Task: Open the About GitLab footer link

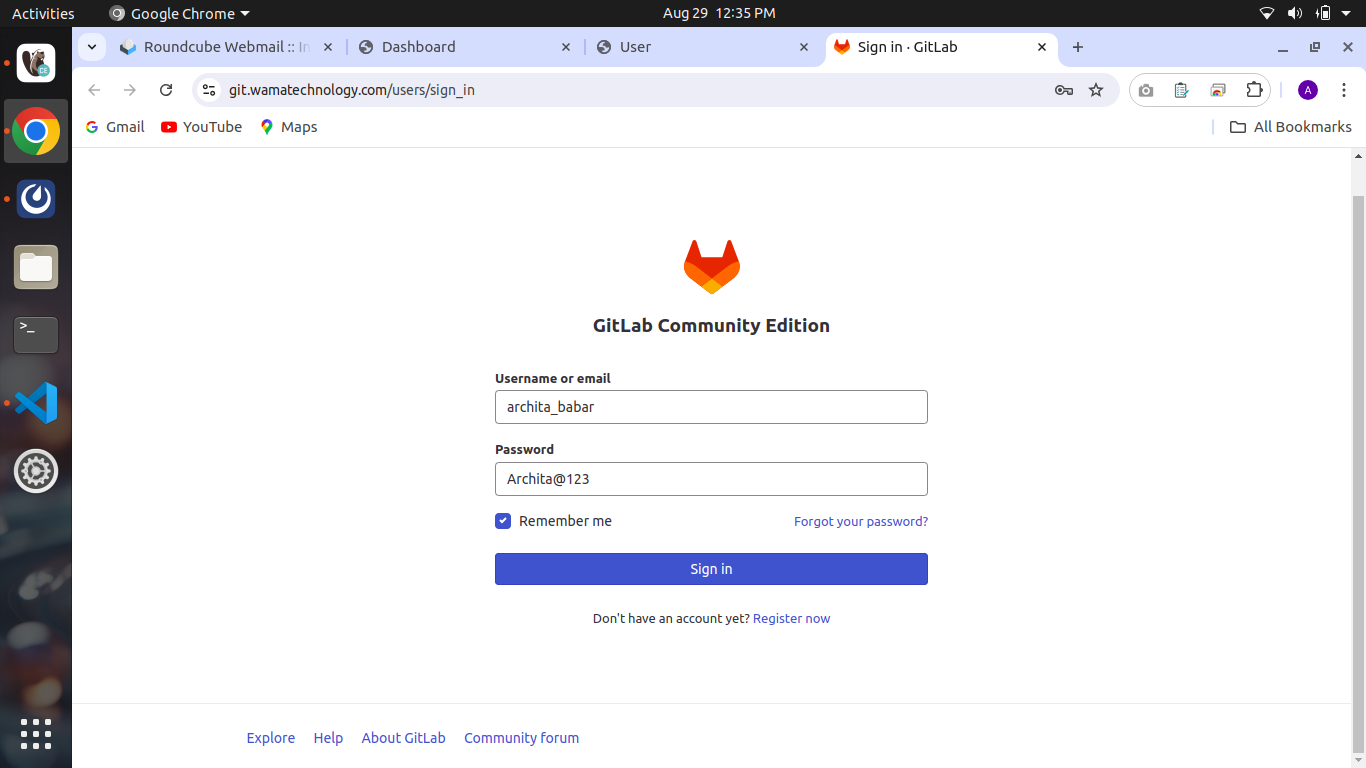Action: (x=404, y=738)
